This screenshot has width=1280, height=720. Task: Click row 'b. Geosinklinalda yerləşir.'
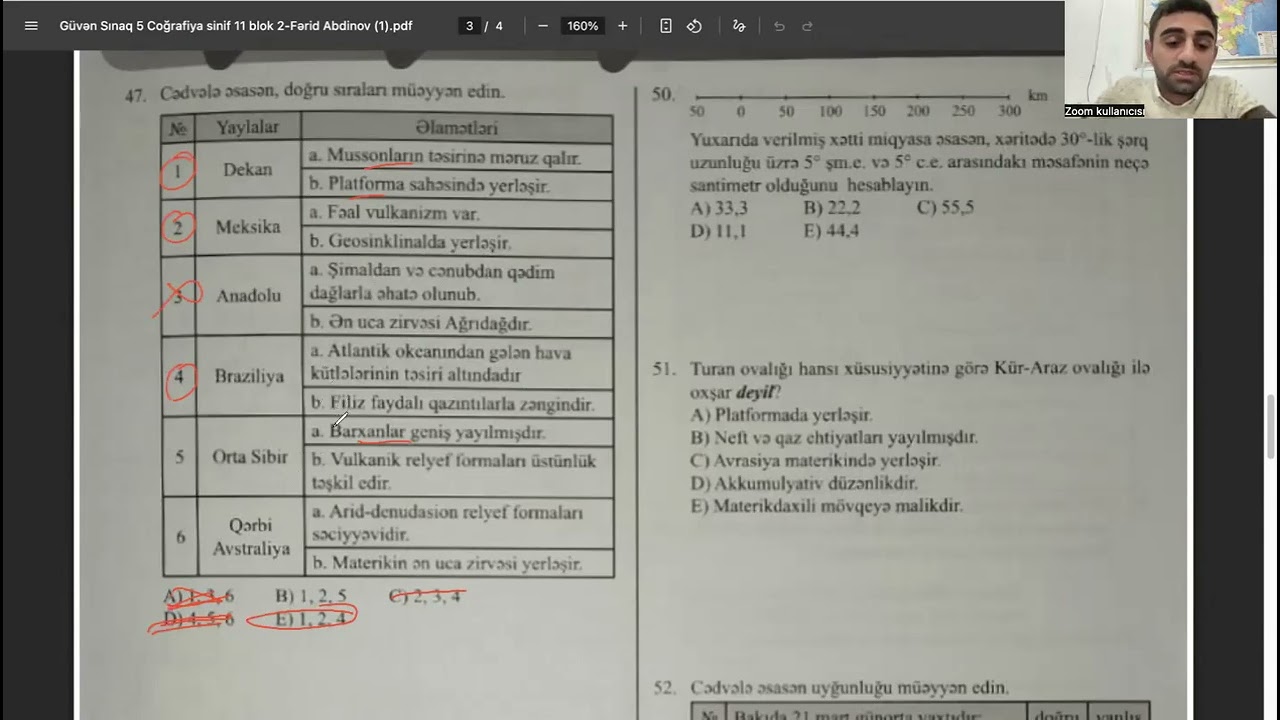(x=457, y=242)
